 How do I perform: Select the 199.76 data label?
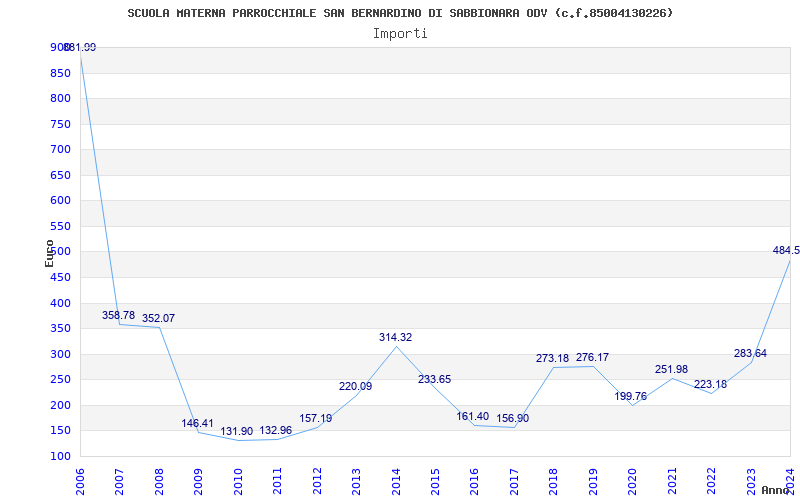[x=630, y=396]
